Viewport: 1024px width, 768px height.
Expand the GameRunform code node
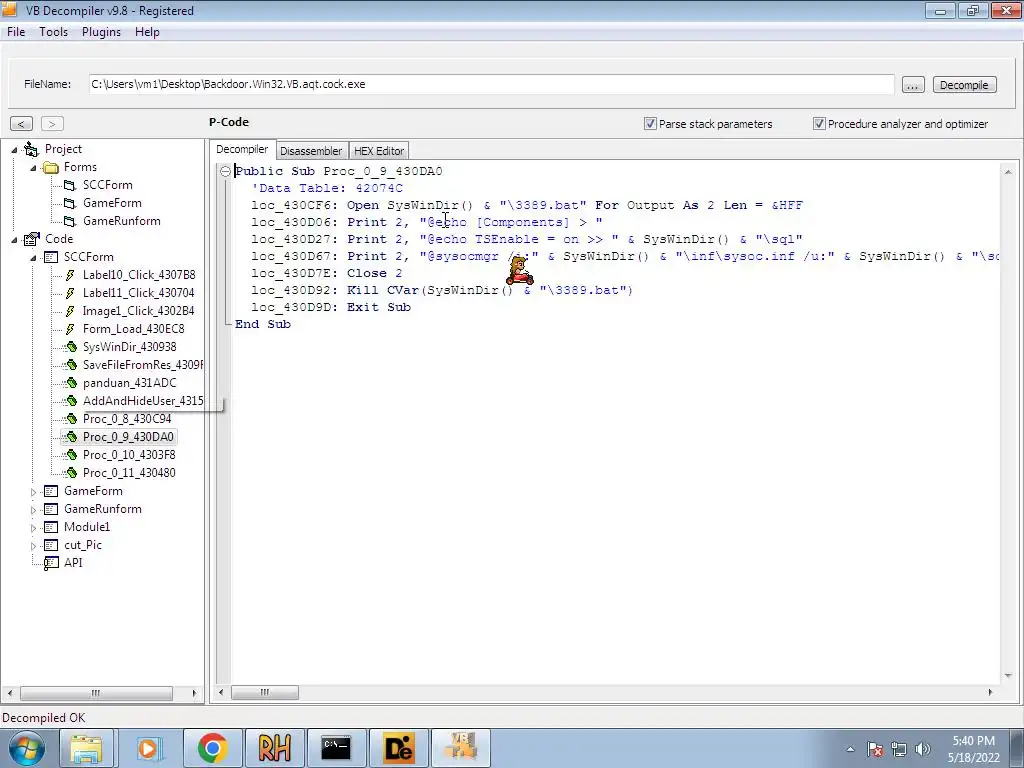pos(33,509)
